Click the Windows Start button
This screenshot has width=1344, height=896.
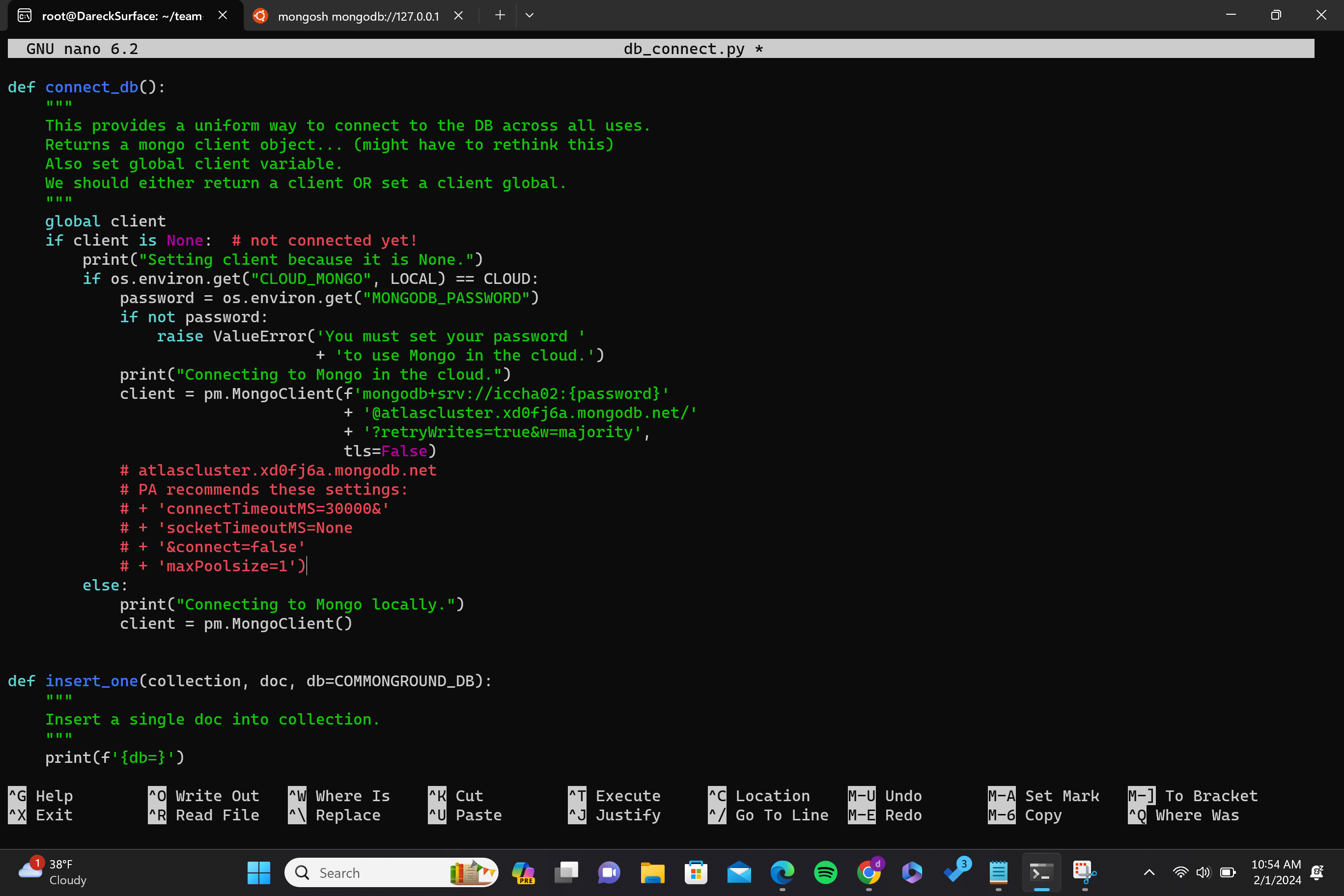point(259,872)
